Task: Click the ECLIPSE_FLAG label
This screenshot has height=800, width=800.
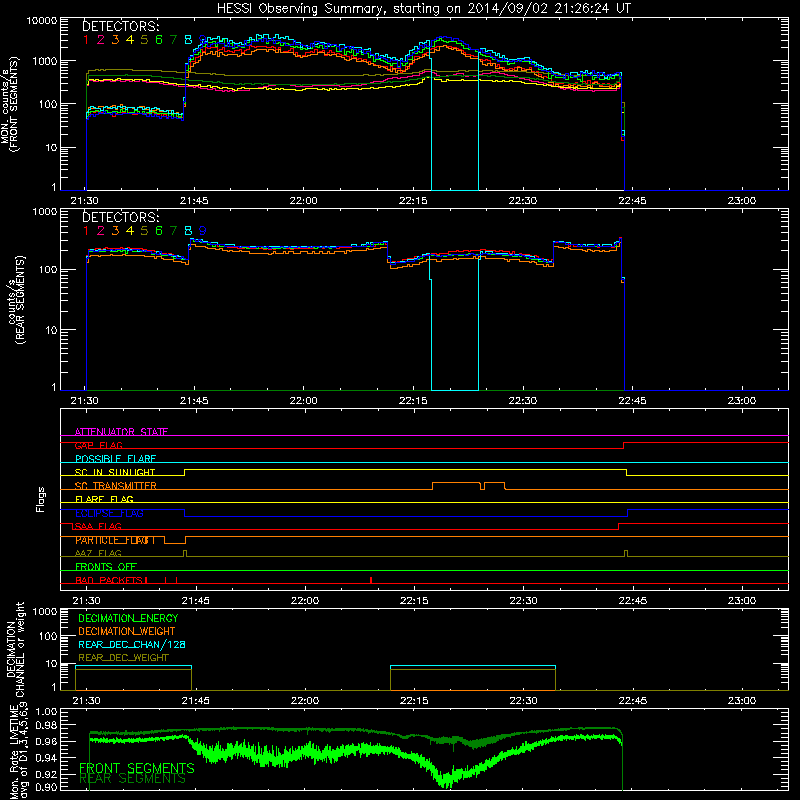Action: point(109,513)
